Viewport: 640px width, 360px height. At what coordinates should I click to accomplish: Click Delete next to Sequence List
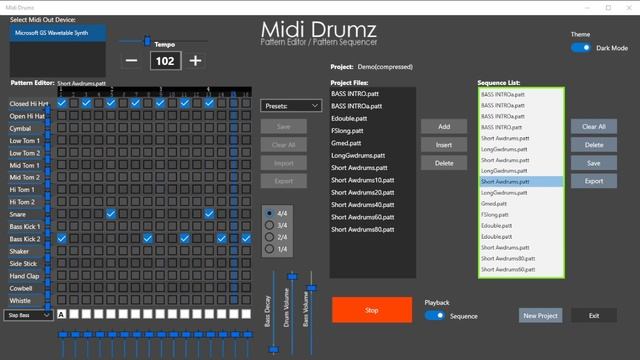click(594, 145)
